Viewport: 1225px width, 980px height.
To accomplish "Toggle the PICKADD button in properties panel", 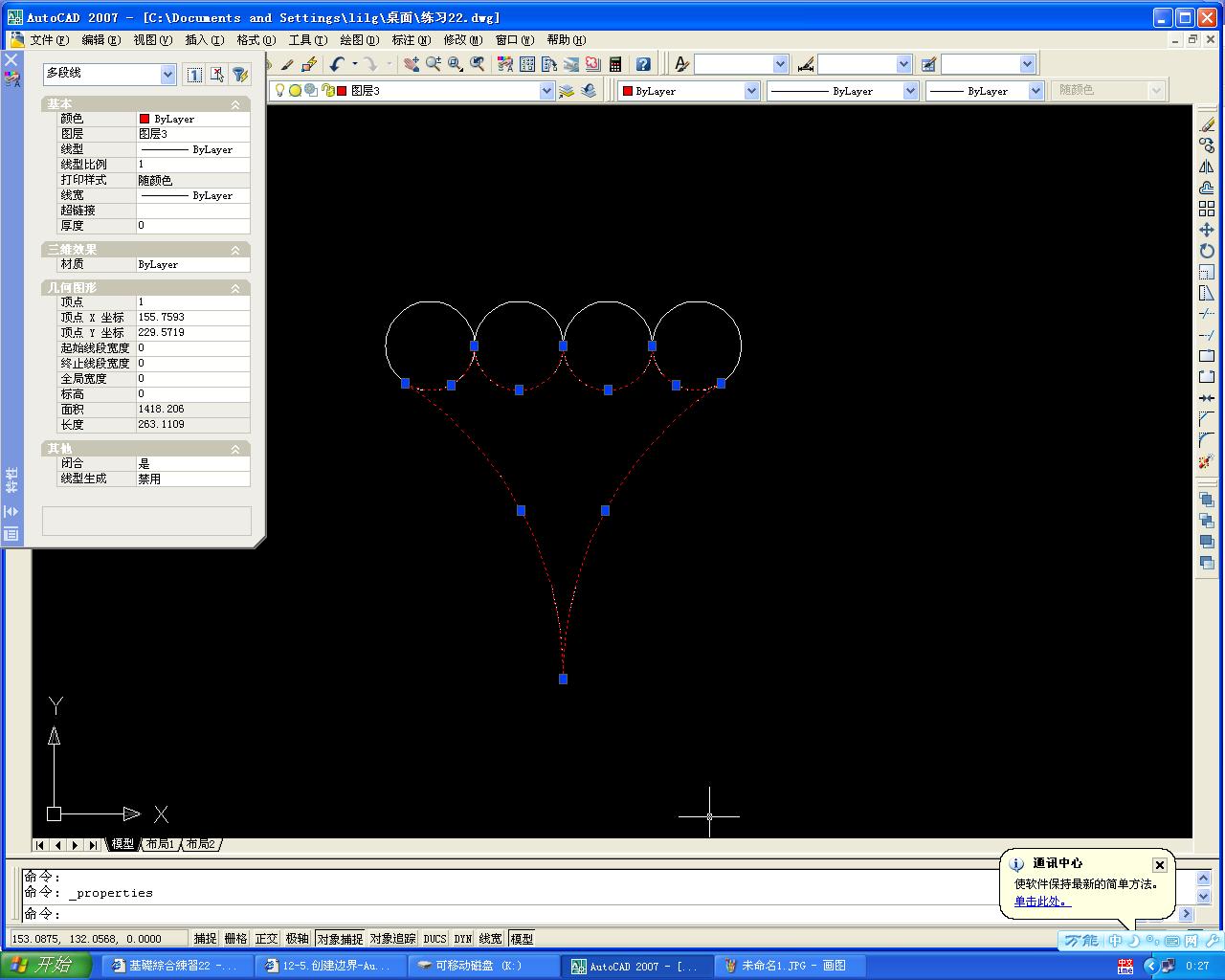I will click(x=194, y=75).
